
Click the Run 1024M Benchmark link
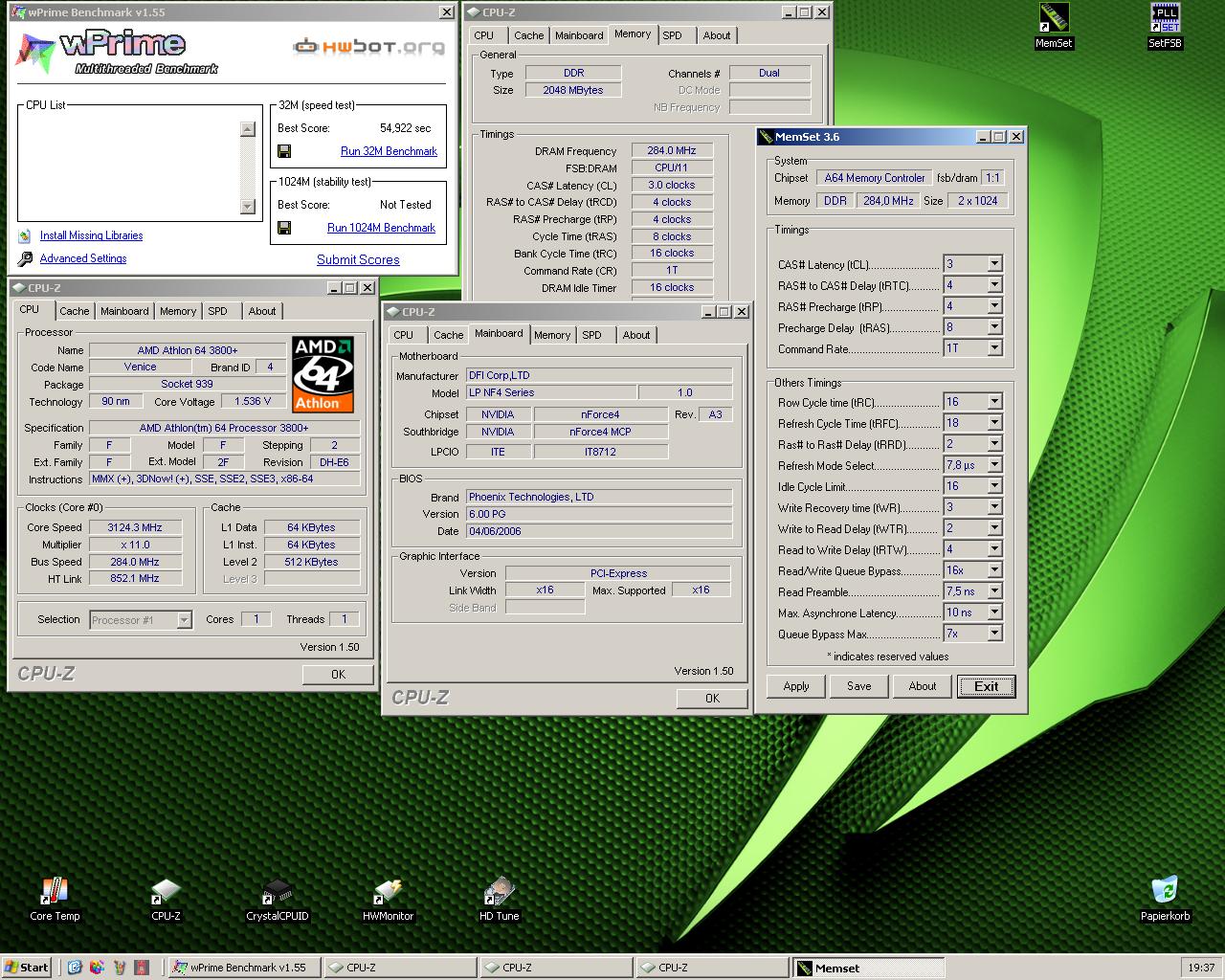point(381,228)
